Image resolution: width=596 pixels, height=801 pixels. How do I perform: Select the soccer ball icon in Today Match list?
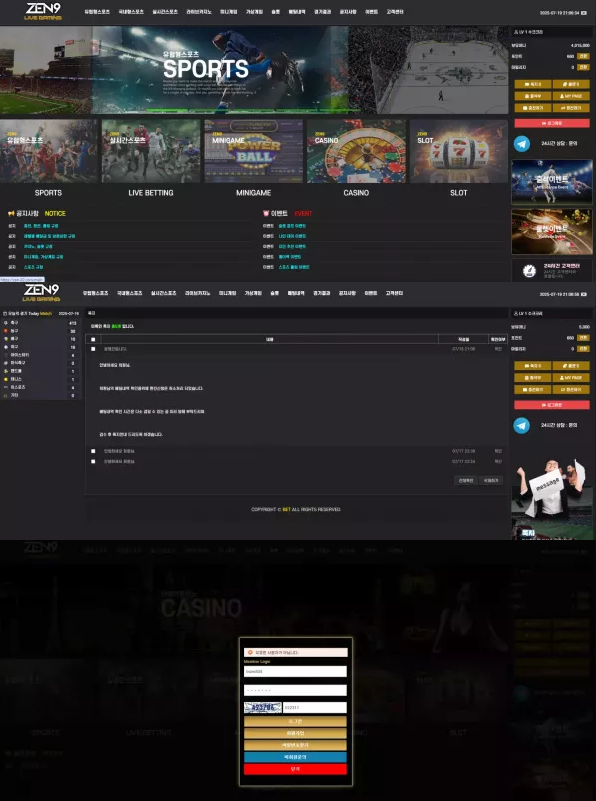tap(6, 323)
